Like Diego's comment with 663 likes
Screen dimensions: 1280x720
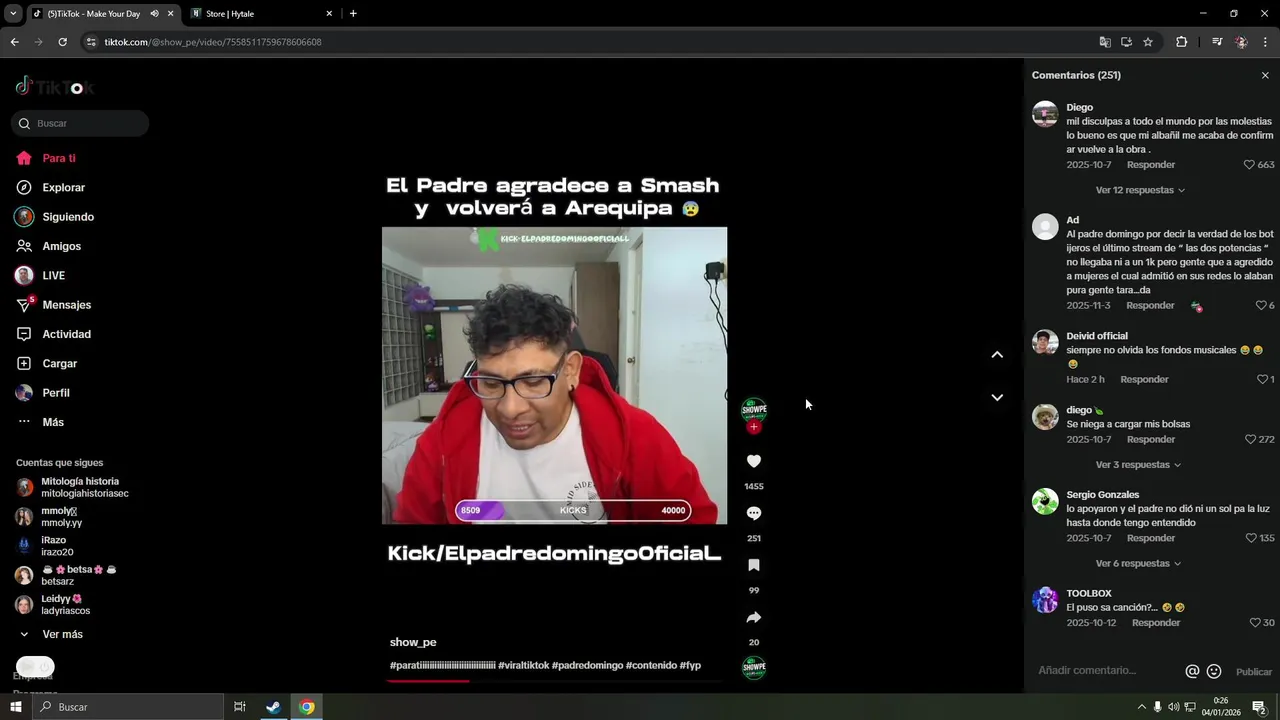[x=1249, y=165]
